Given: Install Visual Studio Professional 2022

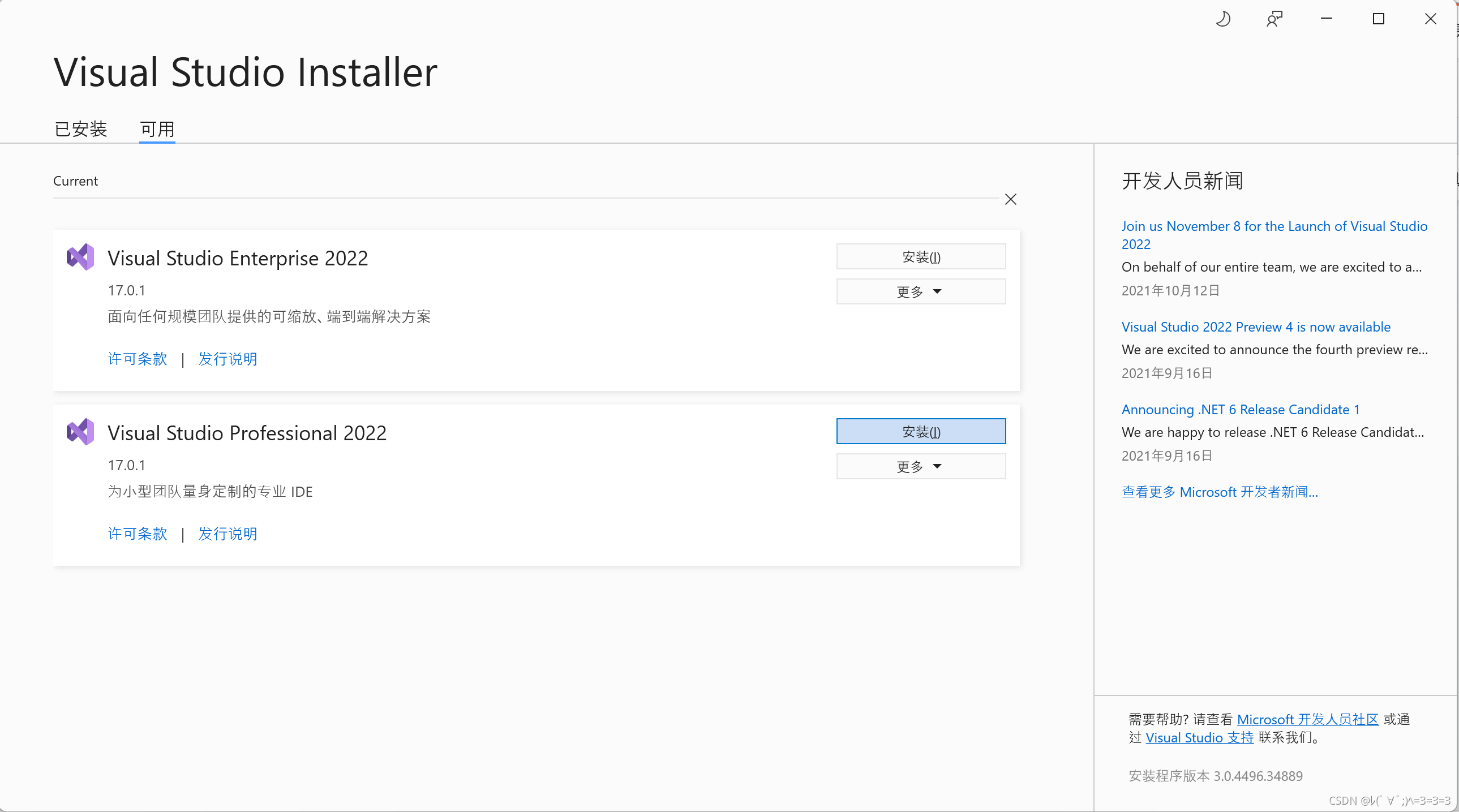Looking at the screenshot, I should coord(920,432).
